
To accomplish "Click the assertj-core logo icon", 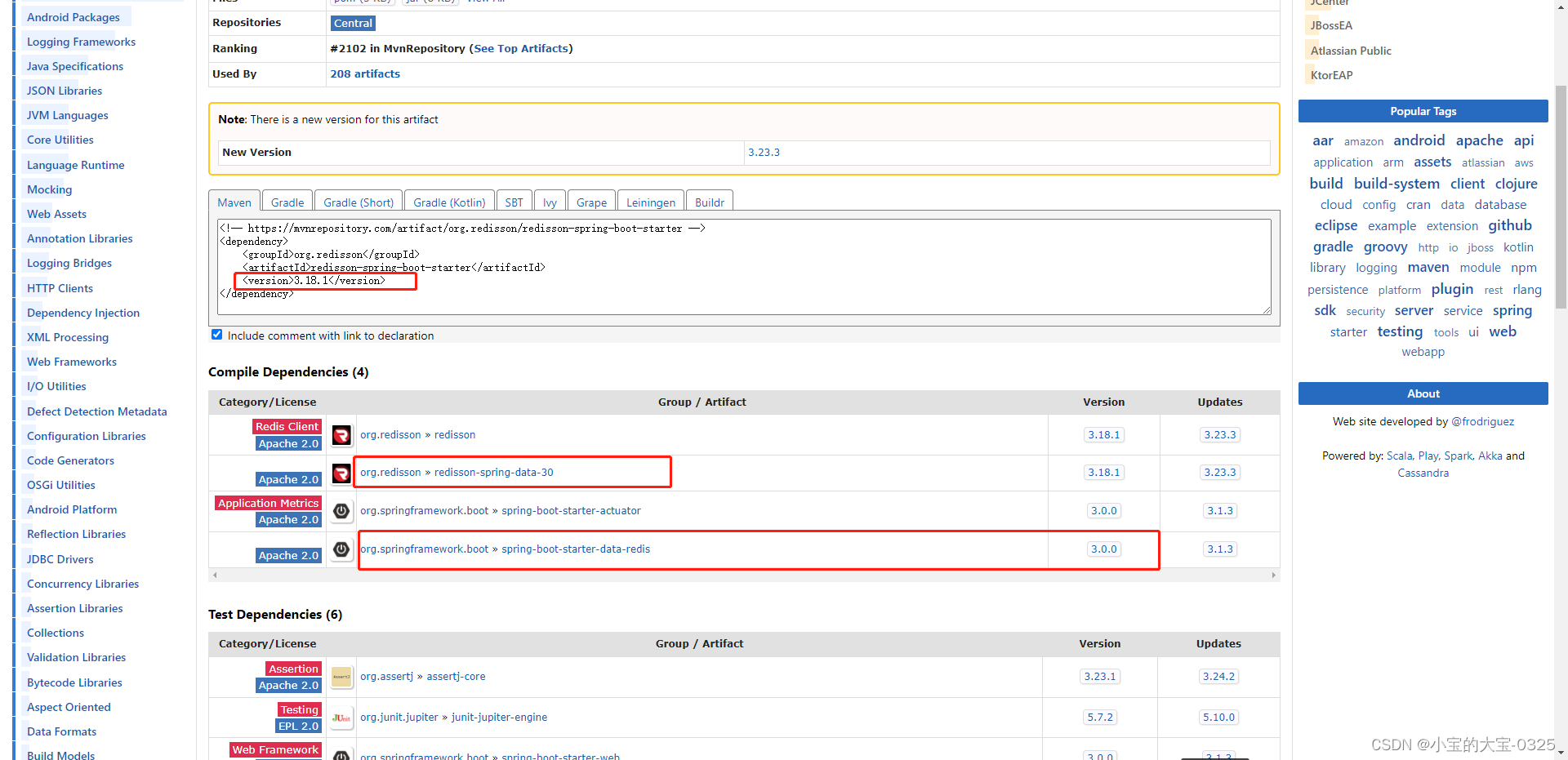I will pos(341,677).
